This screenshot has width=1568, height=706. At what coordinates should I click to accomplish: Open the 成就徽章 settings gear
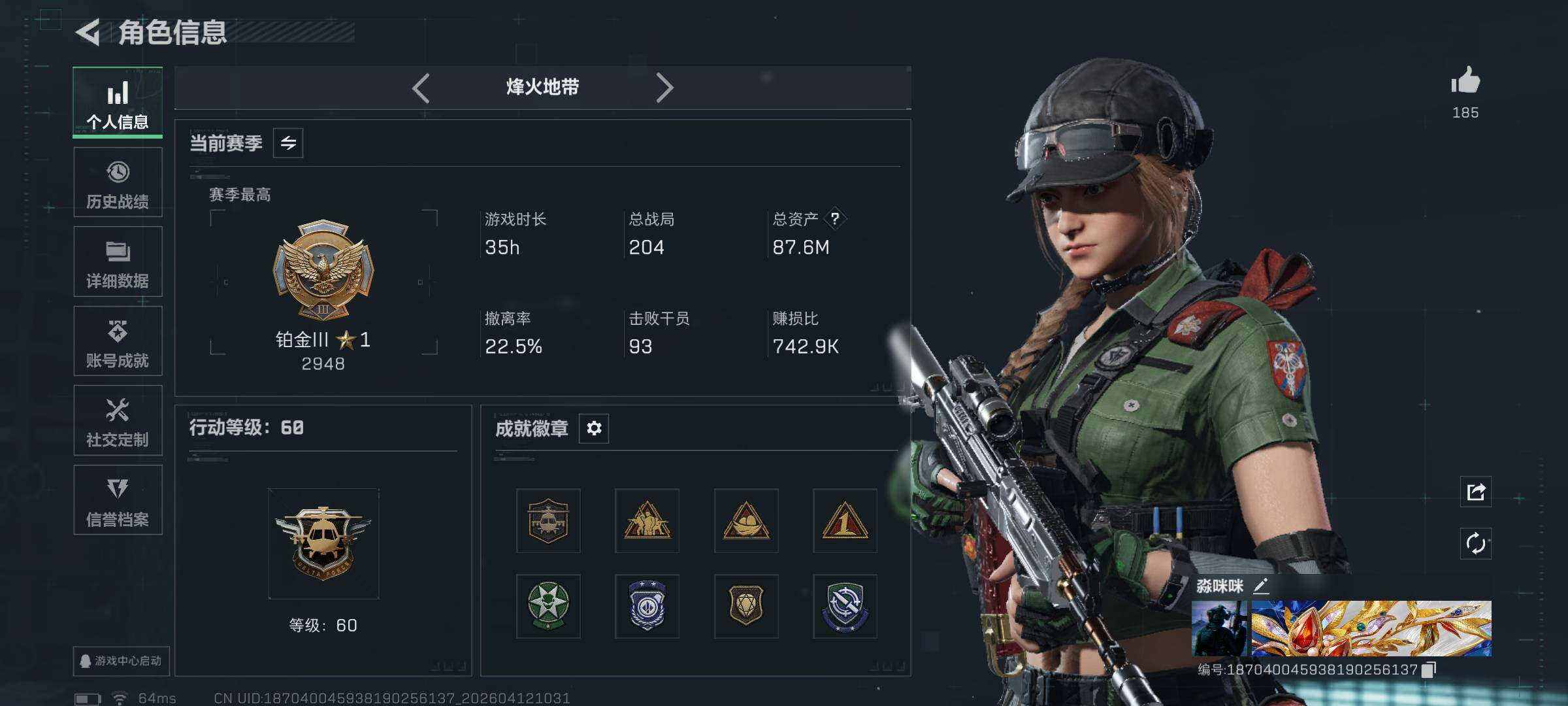coord(594,428)
